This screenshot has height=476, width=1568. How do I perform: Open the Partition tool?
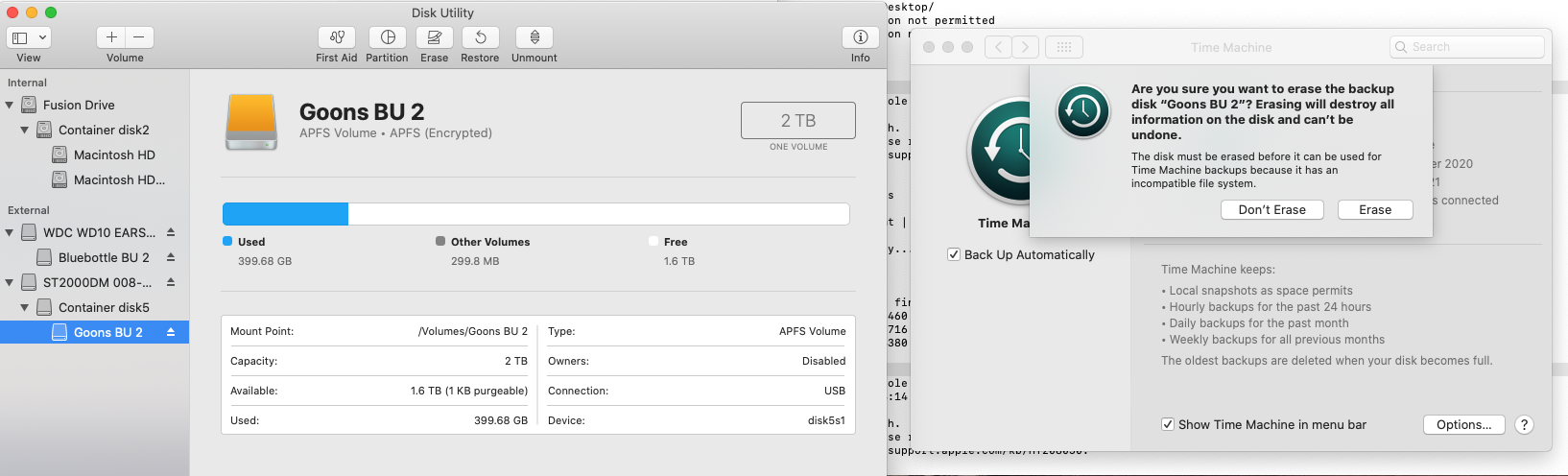click(x=388, y=37)
